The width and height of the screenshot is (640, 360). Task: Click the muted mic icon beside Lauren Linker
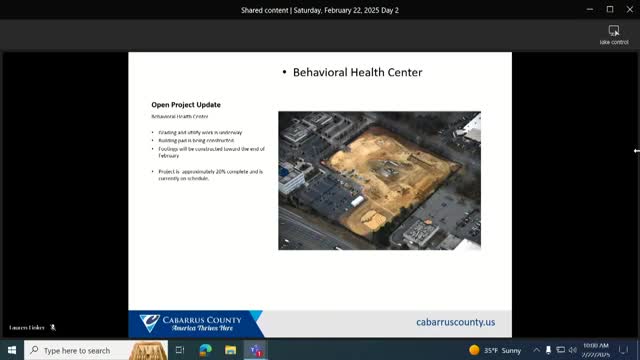tap(53, 327)
